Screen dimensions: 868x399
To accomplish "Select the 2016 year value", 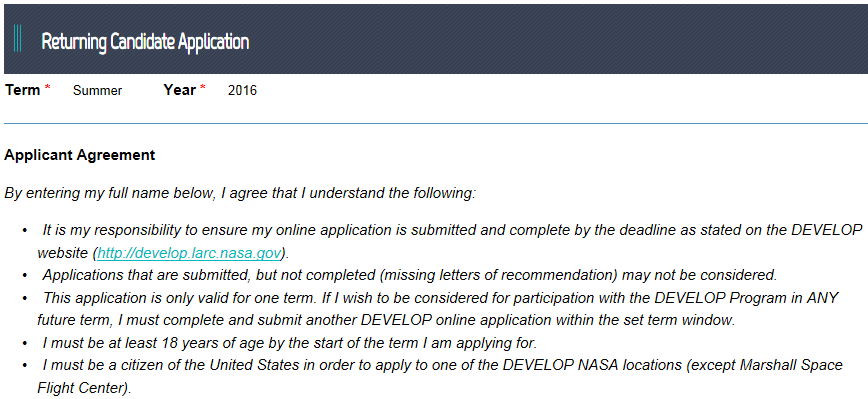I will pos(242,91).
